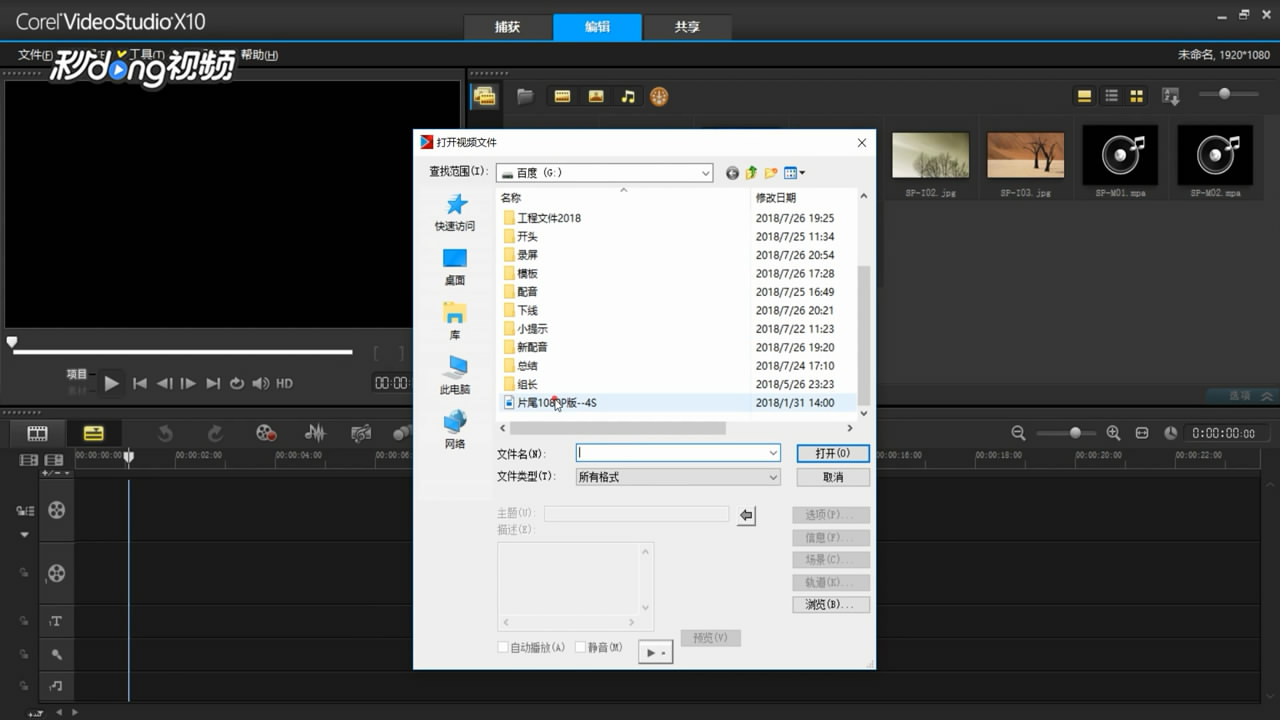Open the Sound Mixer waveform icon
This screenshot has width=1280, height=720.
point(315,433)
